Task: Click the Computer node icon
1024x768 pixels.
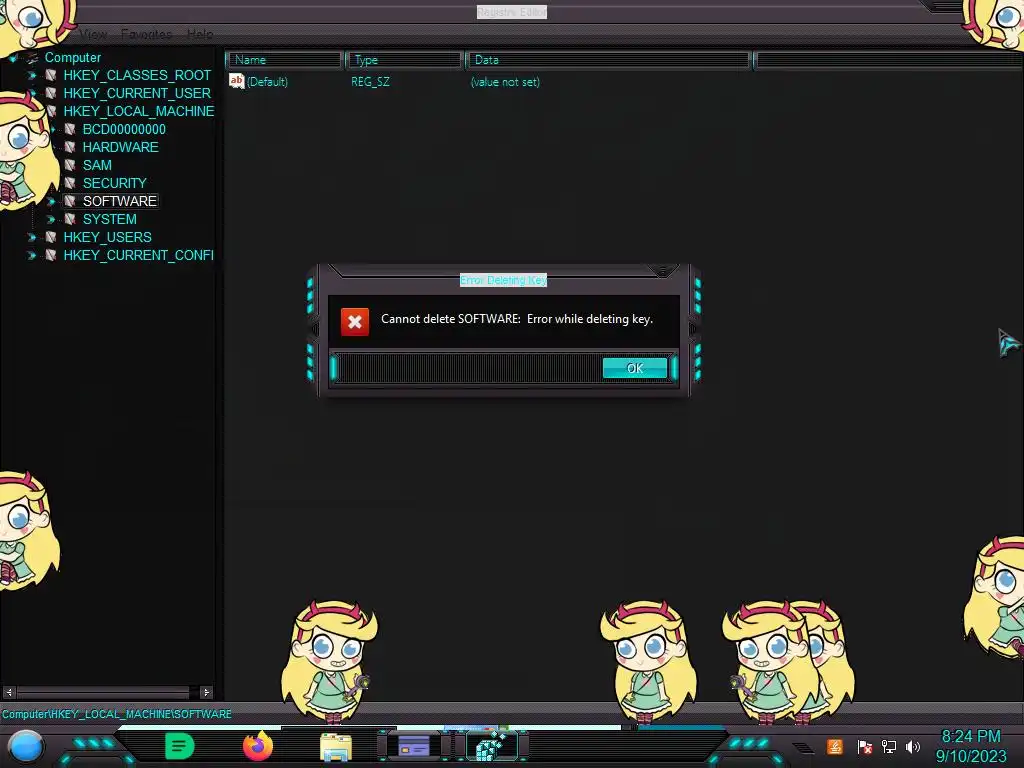Action: point(31,58)
